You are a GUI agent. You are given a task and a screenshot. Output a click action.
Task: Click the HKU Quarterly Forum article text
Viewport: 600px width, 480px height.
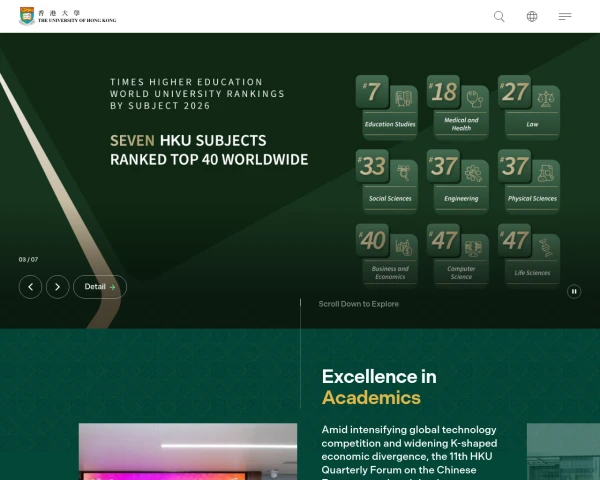[409, 452]
